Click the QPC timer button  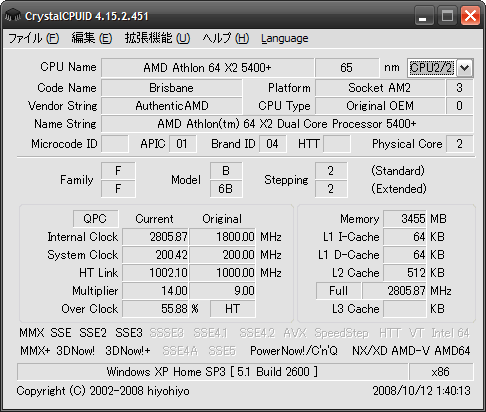click(x=95, y=219)
